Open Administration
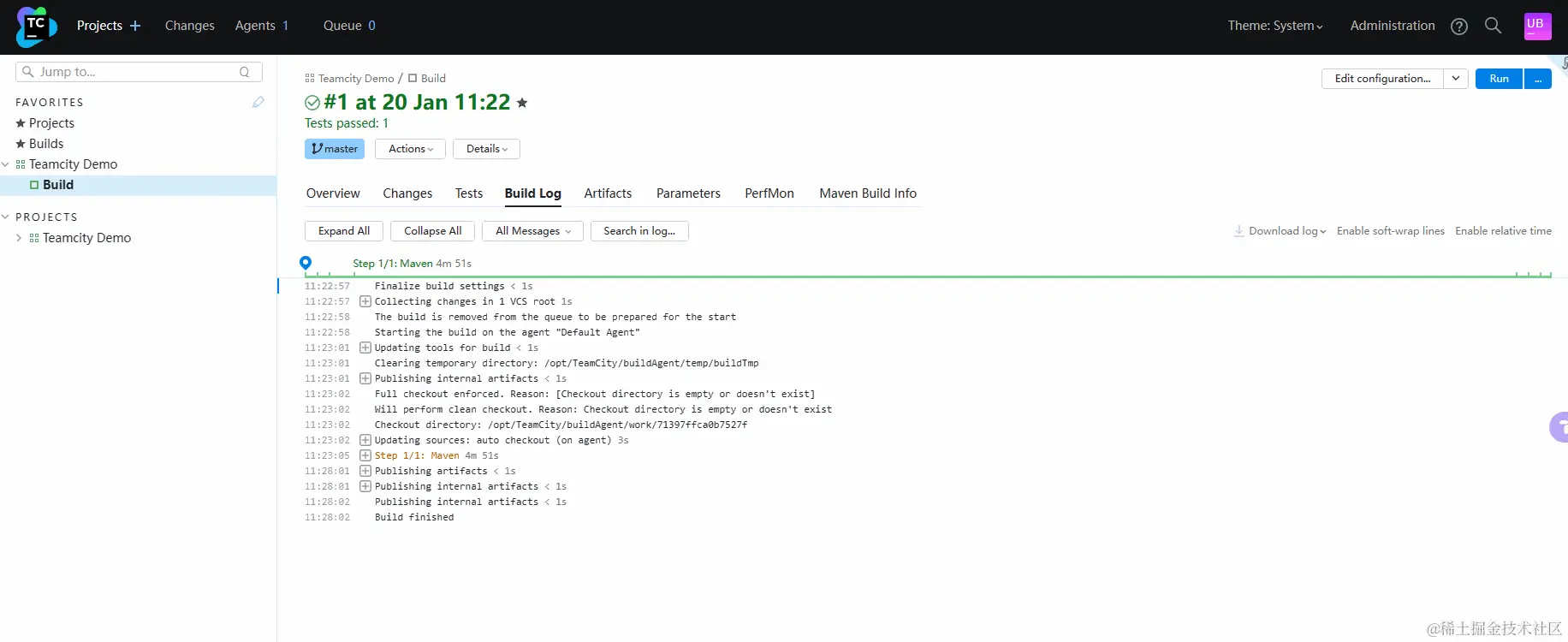The width and height of the screenshot is (1568, 642). coord(1393,26)
